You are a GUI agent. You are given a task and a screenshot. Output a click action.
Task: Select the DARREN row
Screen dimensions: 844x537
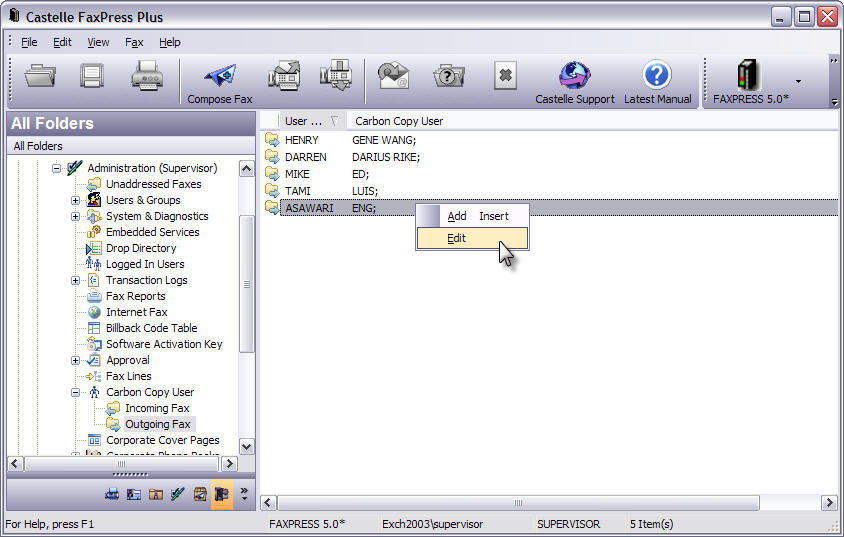pos(549,157)
